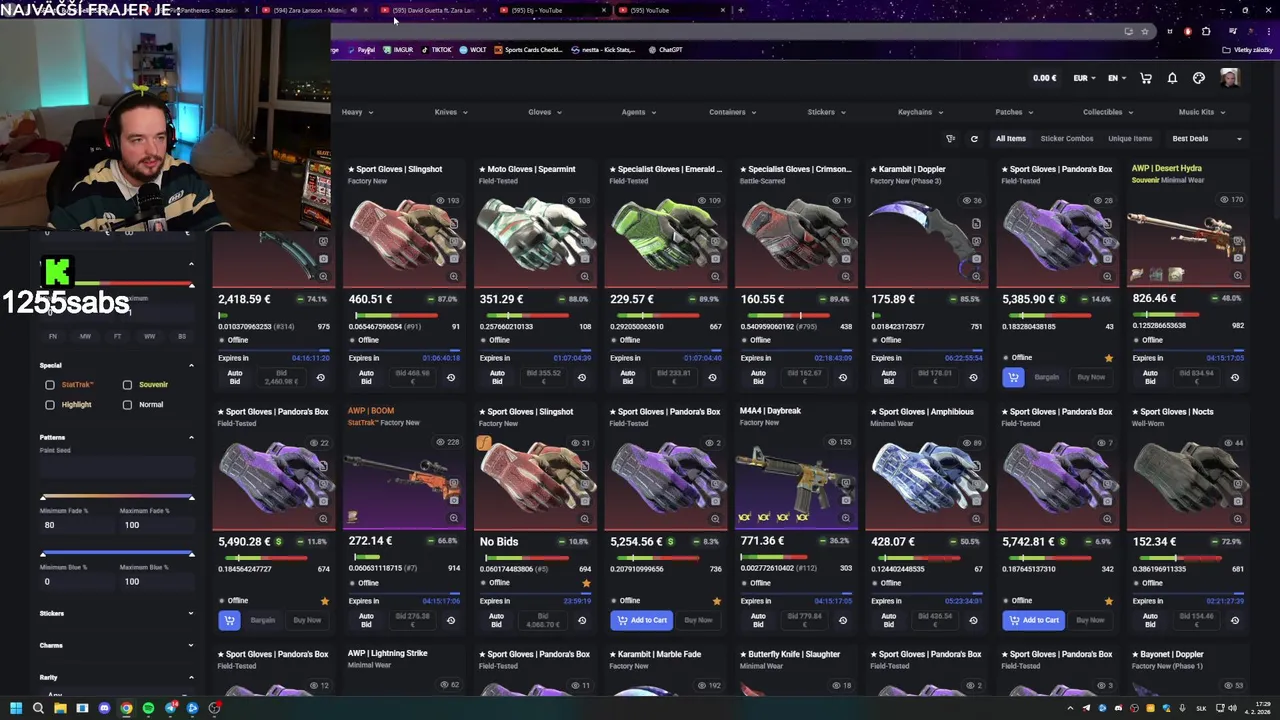Screen dimensions: 1280x720
Task: Add the 5,385.90 € Pandora's Box to cart
Action: click(1013, 377)
